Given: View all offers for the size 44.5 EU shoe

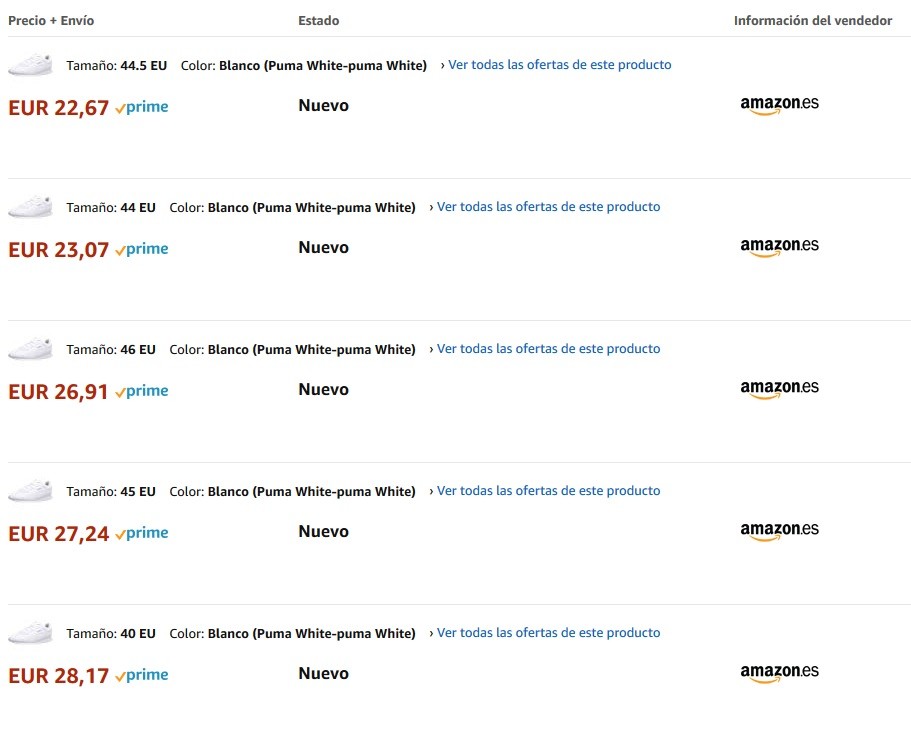Looking at the screenshot, I should (x=559, y=65).
